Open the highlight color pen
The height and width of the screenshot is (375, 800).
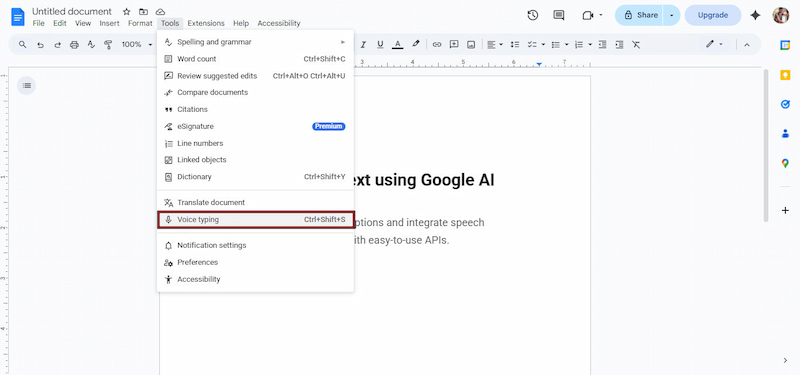416,44
